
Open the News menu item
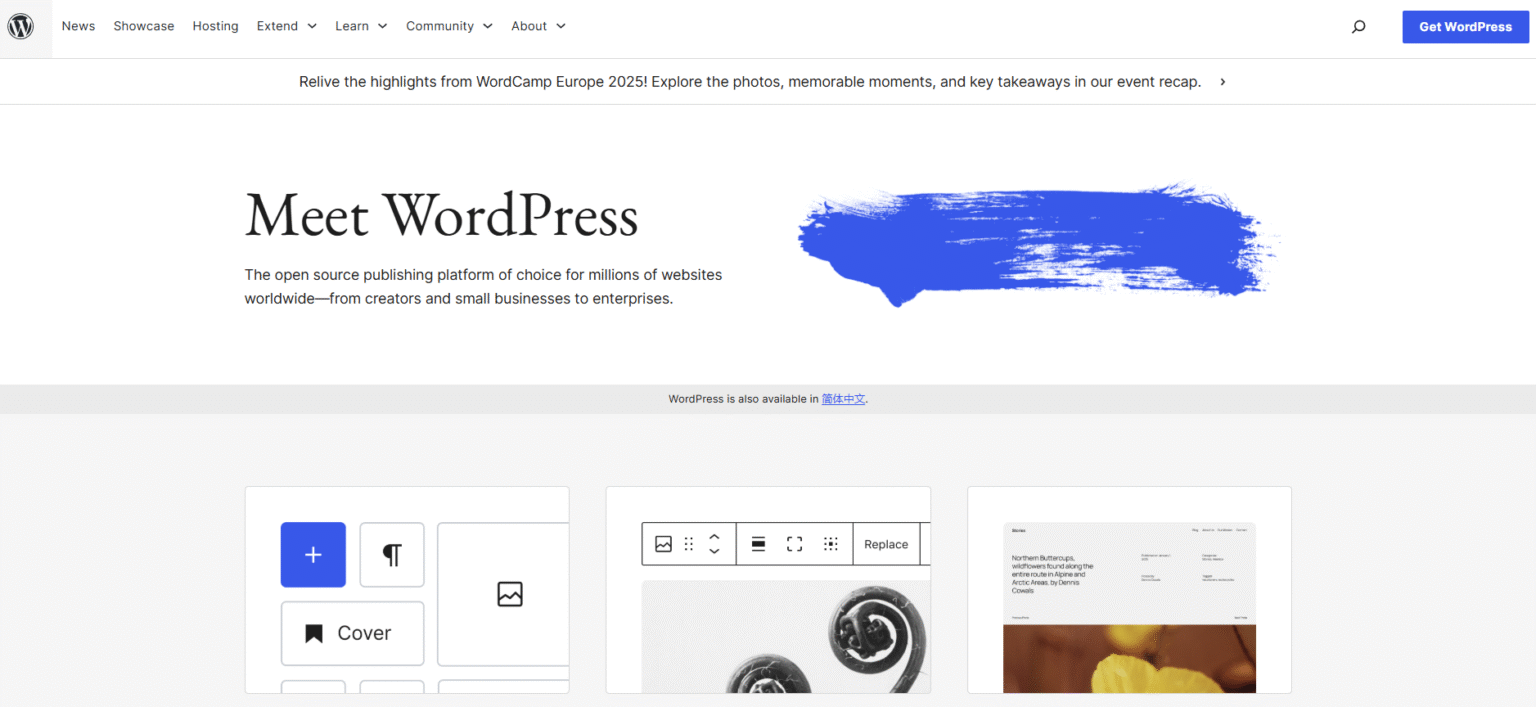coord(78,26)
